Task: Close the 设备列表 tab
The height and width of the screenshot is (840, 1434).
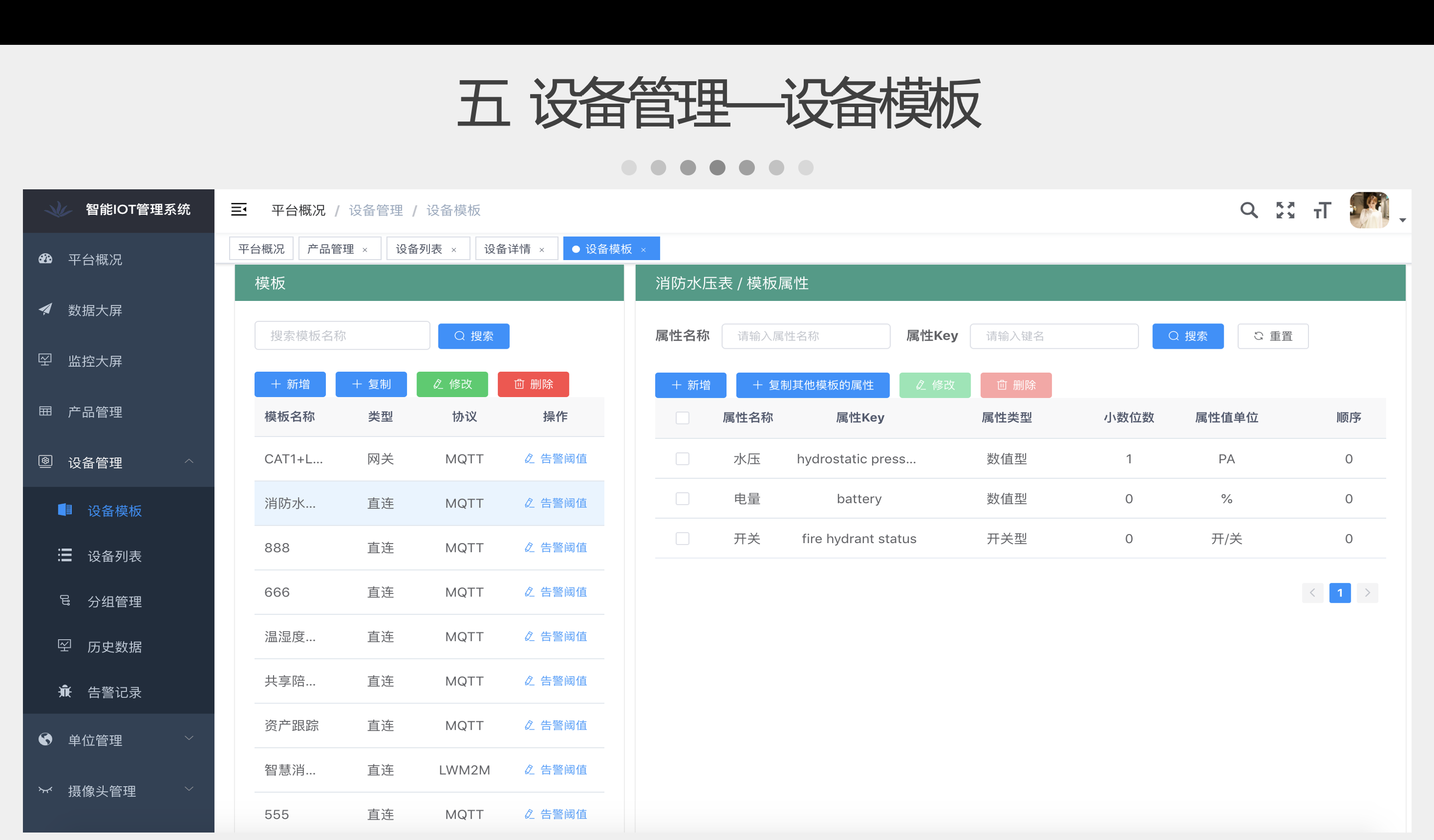Action: point(453,250)
